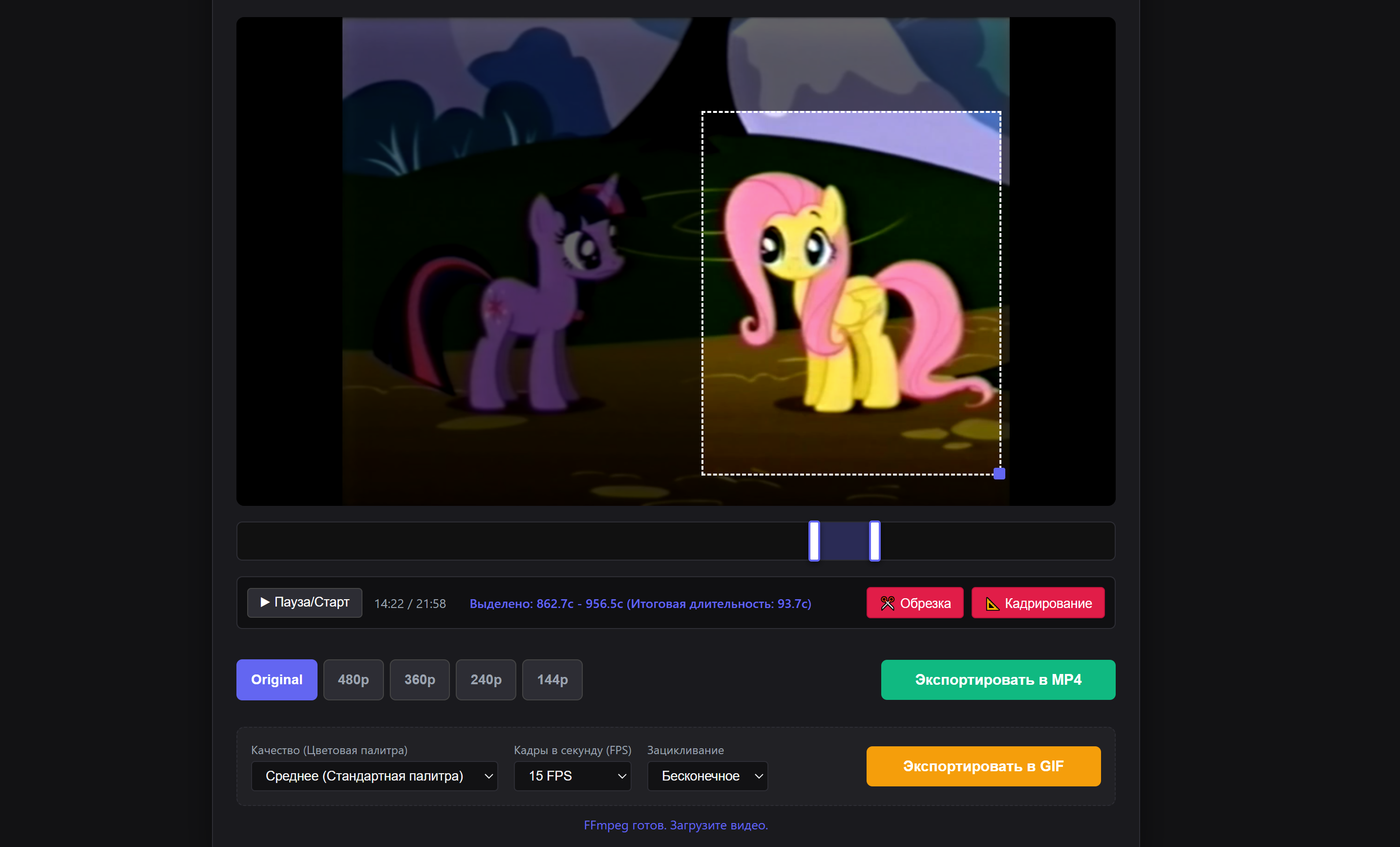
Task: Click the selected range between trim handles
Action: [844, 541]
